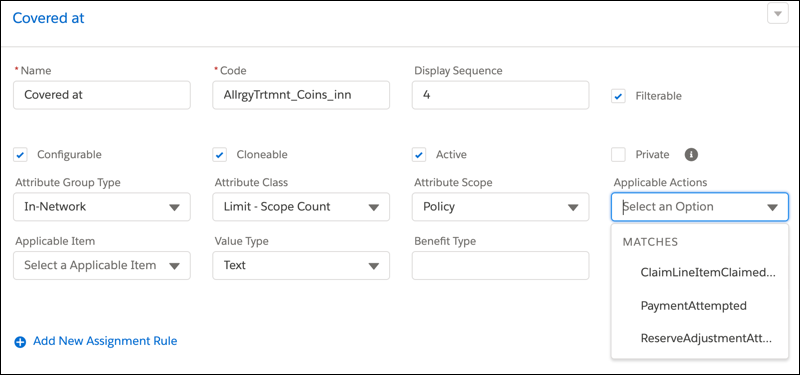The width and height of the screenshot is (800, 375).
Task: Click the Benefit Type input field
Action: coord(501,265)
